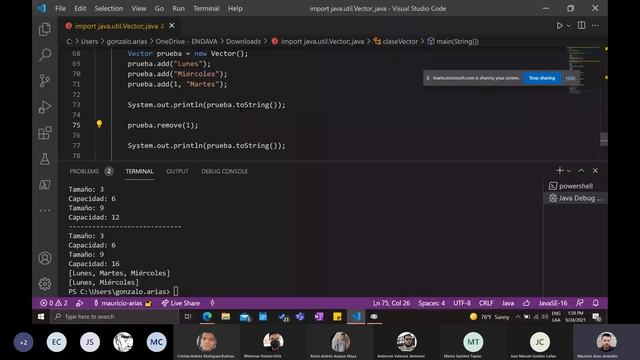Change encoding via UTF-8 indicator
Screen dimensions: 640x360
pos(462,303)
